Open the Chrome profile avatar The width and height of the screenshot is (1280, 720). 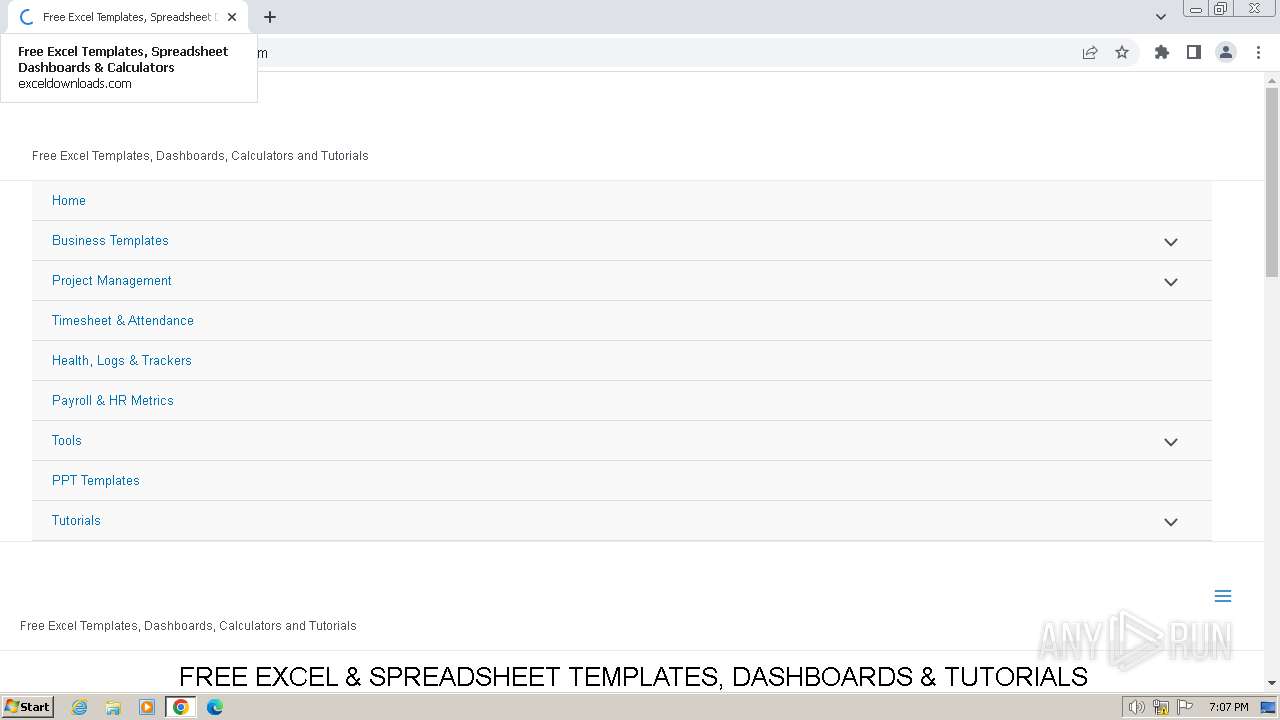click(x=1226, y=53)
